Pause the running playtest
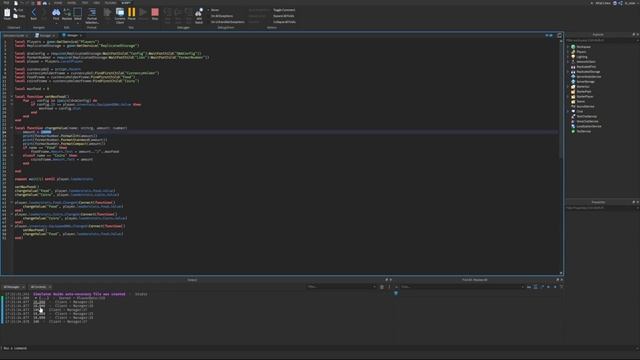 [131, 14]
